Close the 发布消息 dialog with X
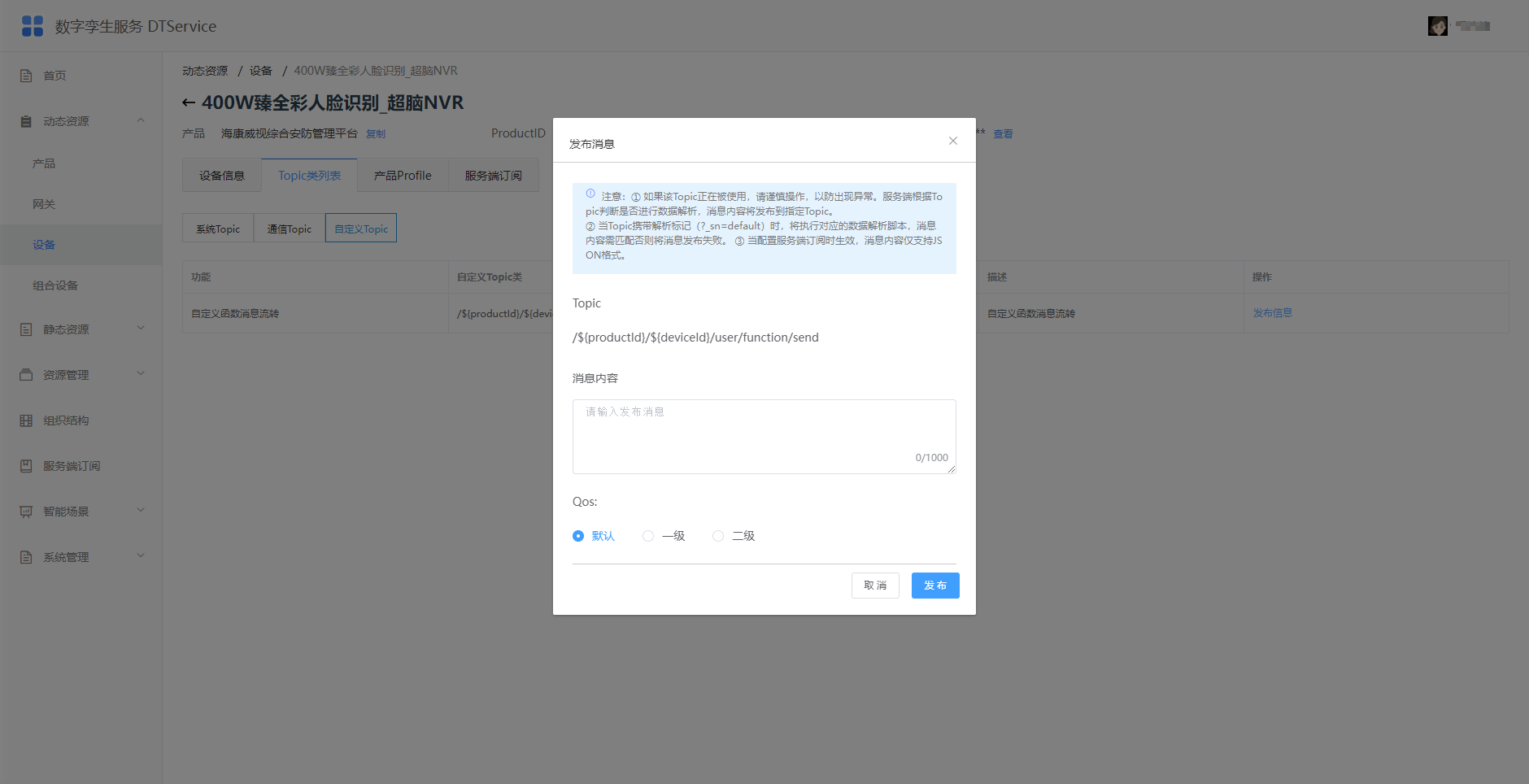This screenshot has height=784, width=1529. (x=953, y=141)
